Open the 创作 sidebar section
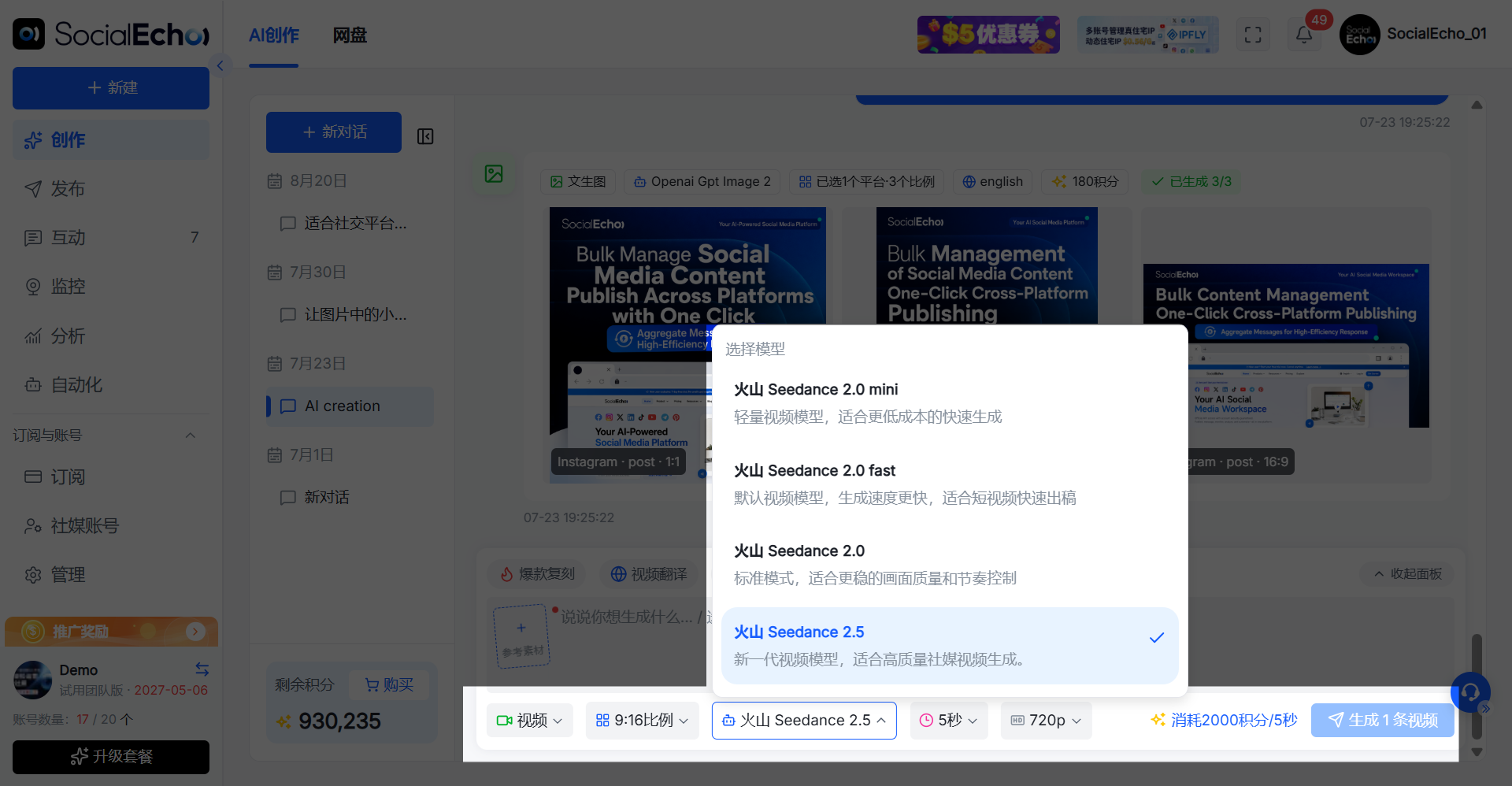The height and width of the screenshot is (786, 1512). click(x=111, y=140)
